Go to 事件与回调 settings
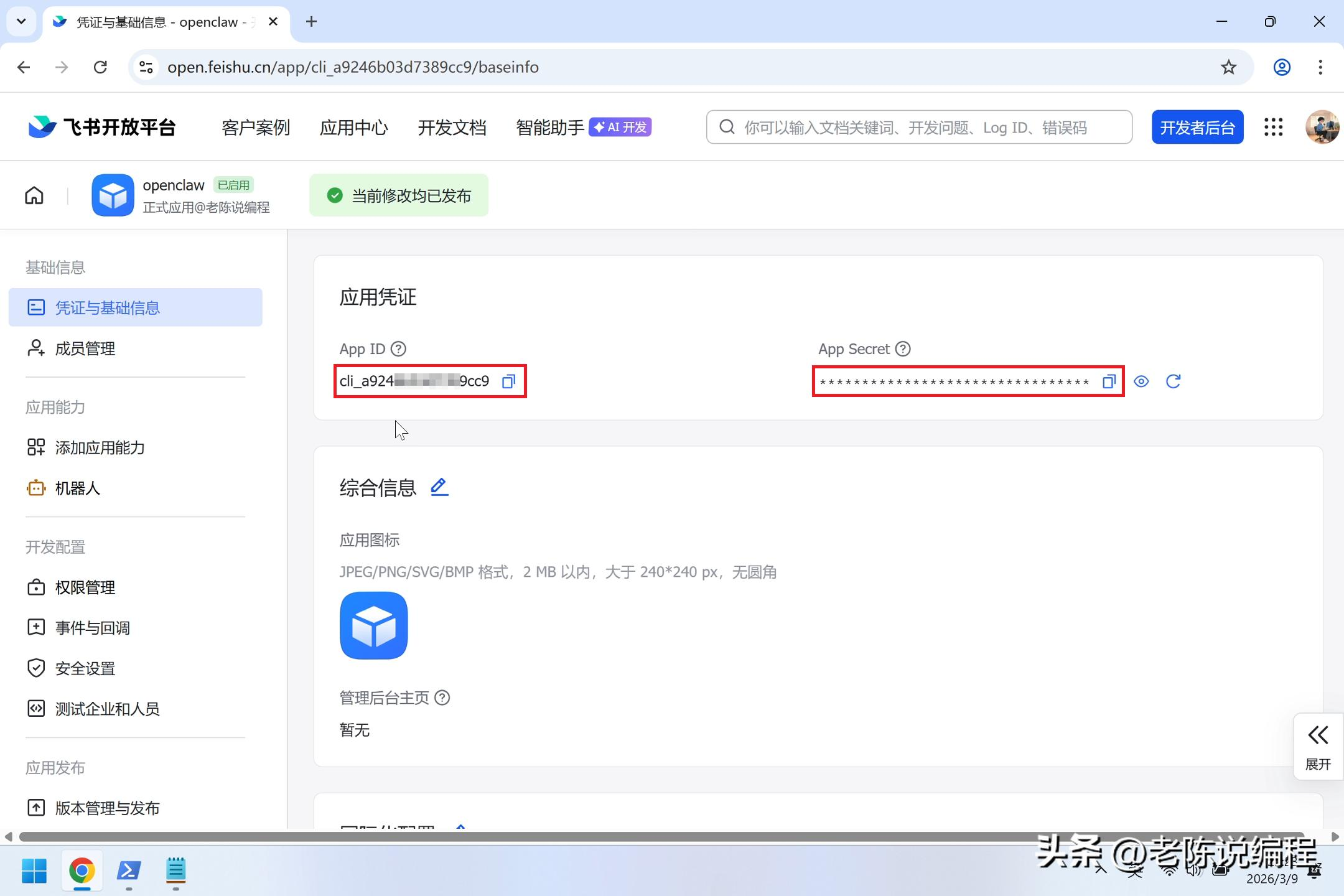1344x896 pixels. (x=92, y=628)
